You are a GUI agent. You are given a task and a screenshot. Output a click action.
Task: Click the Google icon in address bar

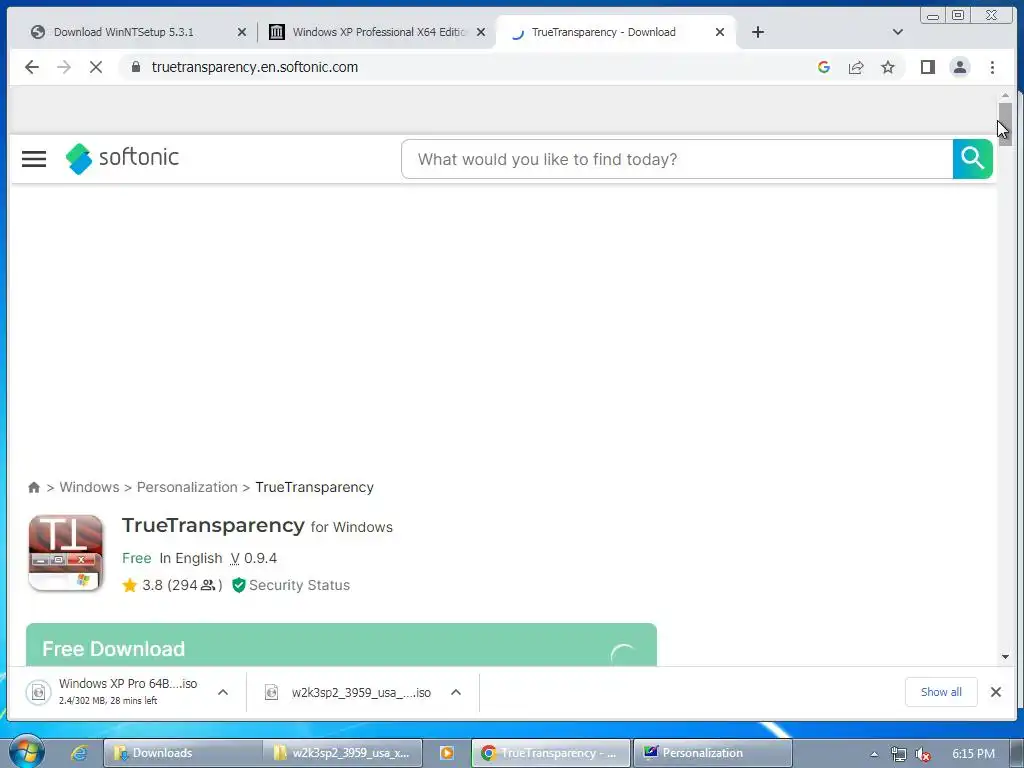(824, 67)
